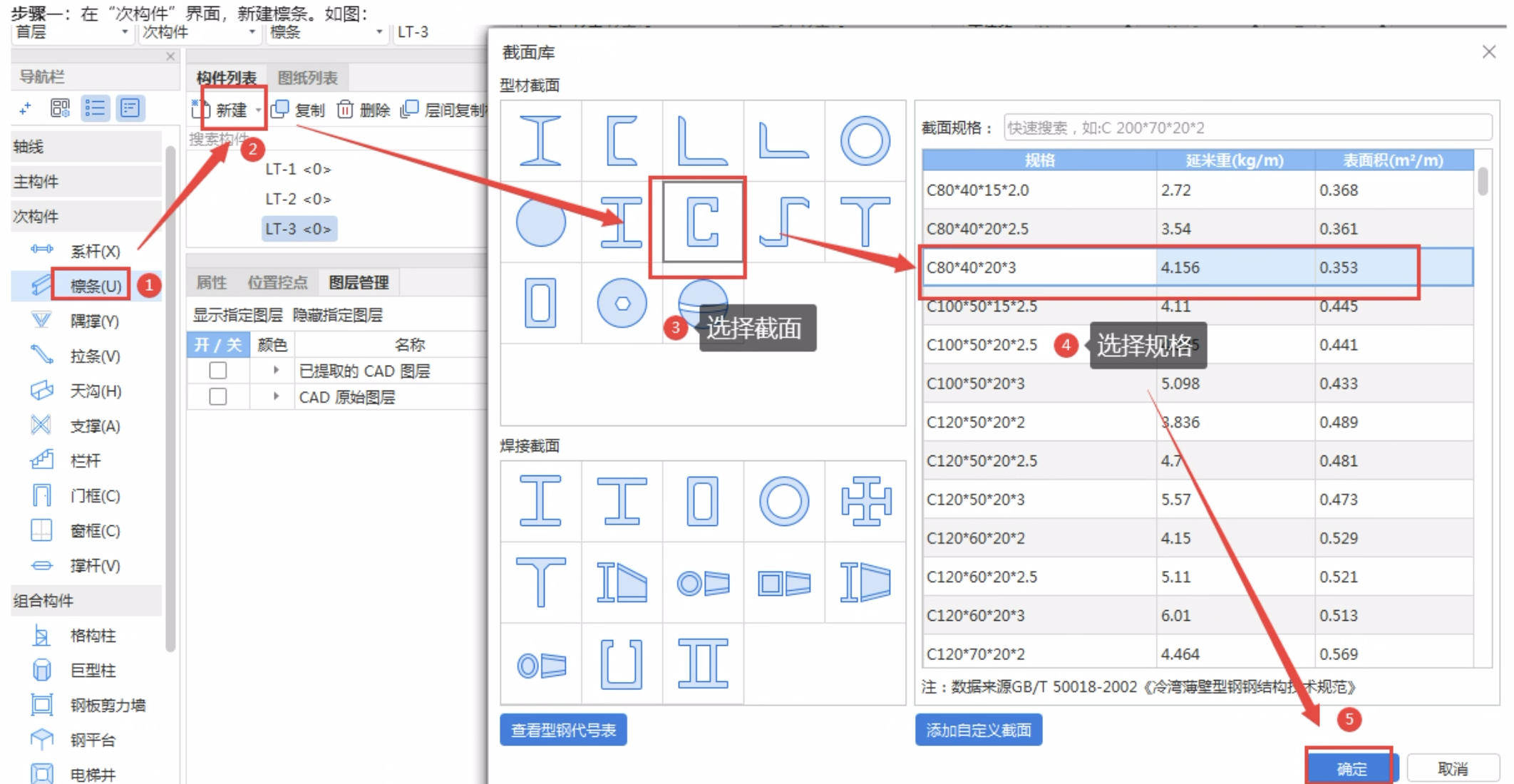Select the channel steel section icon

pyautogui.click(x=622, y=140)
